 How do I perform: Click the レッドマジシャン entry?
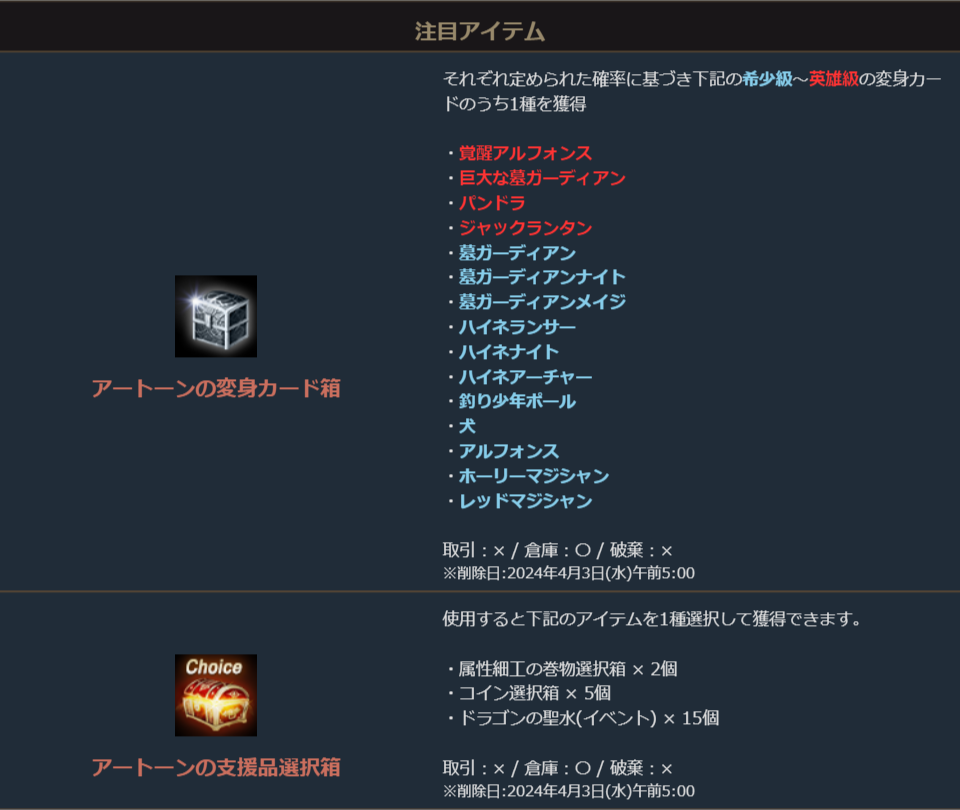525,501
